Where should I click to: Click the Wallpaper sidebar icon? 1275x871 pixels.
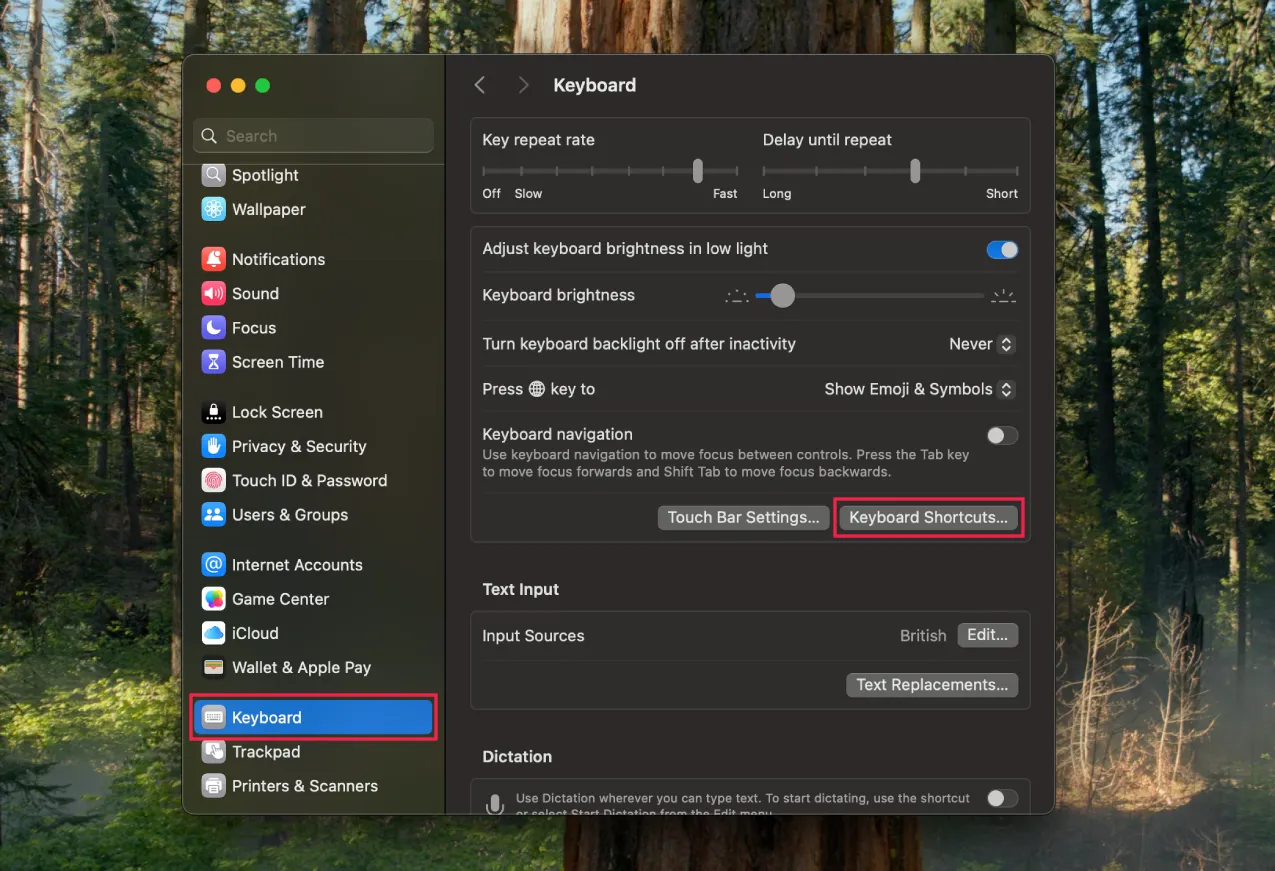pyautogui.click(x=213, y=209)
